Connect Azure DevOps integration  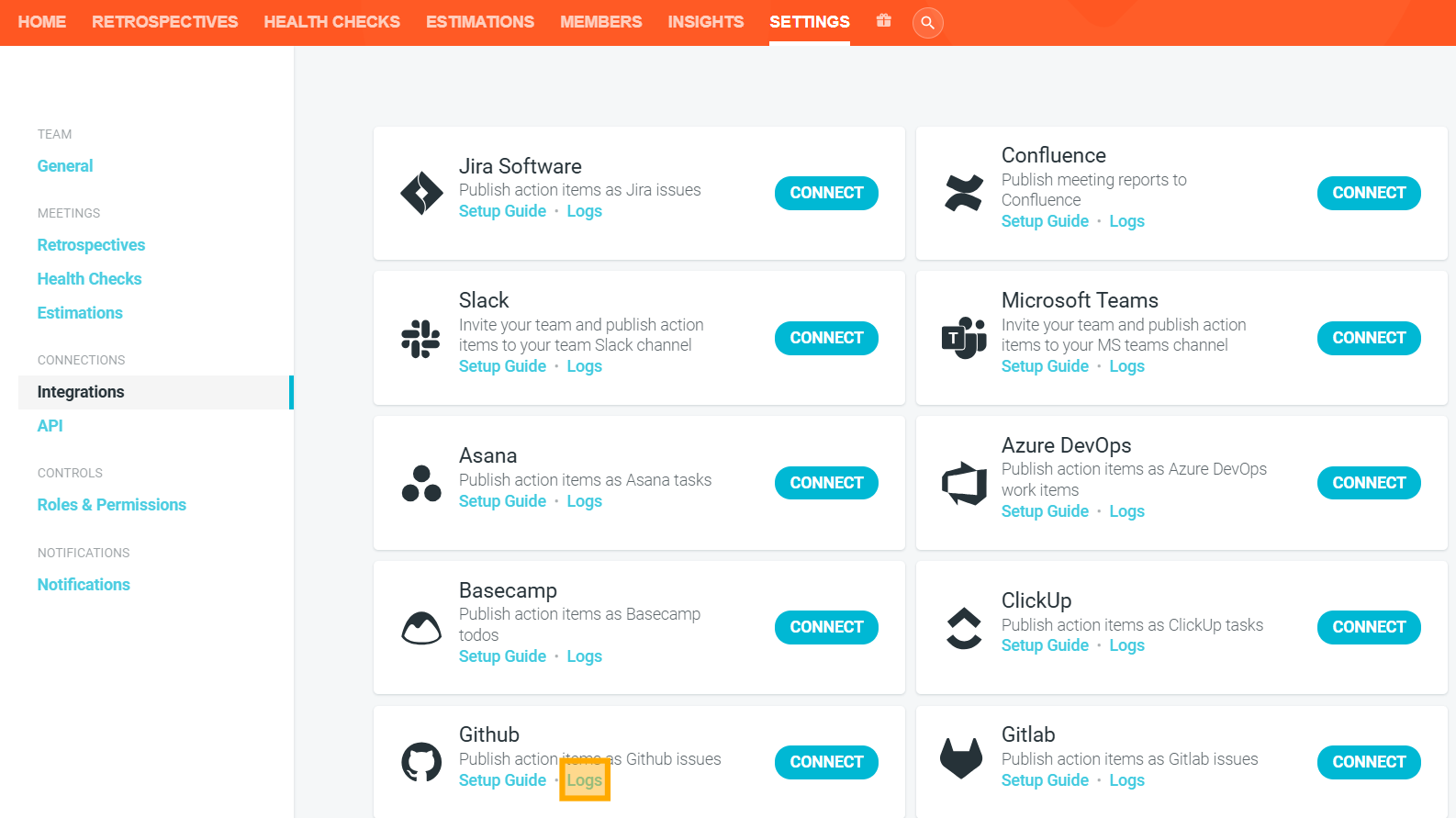[x=1369, y=483]
